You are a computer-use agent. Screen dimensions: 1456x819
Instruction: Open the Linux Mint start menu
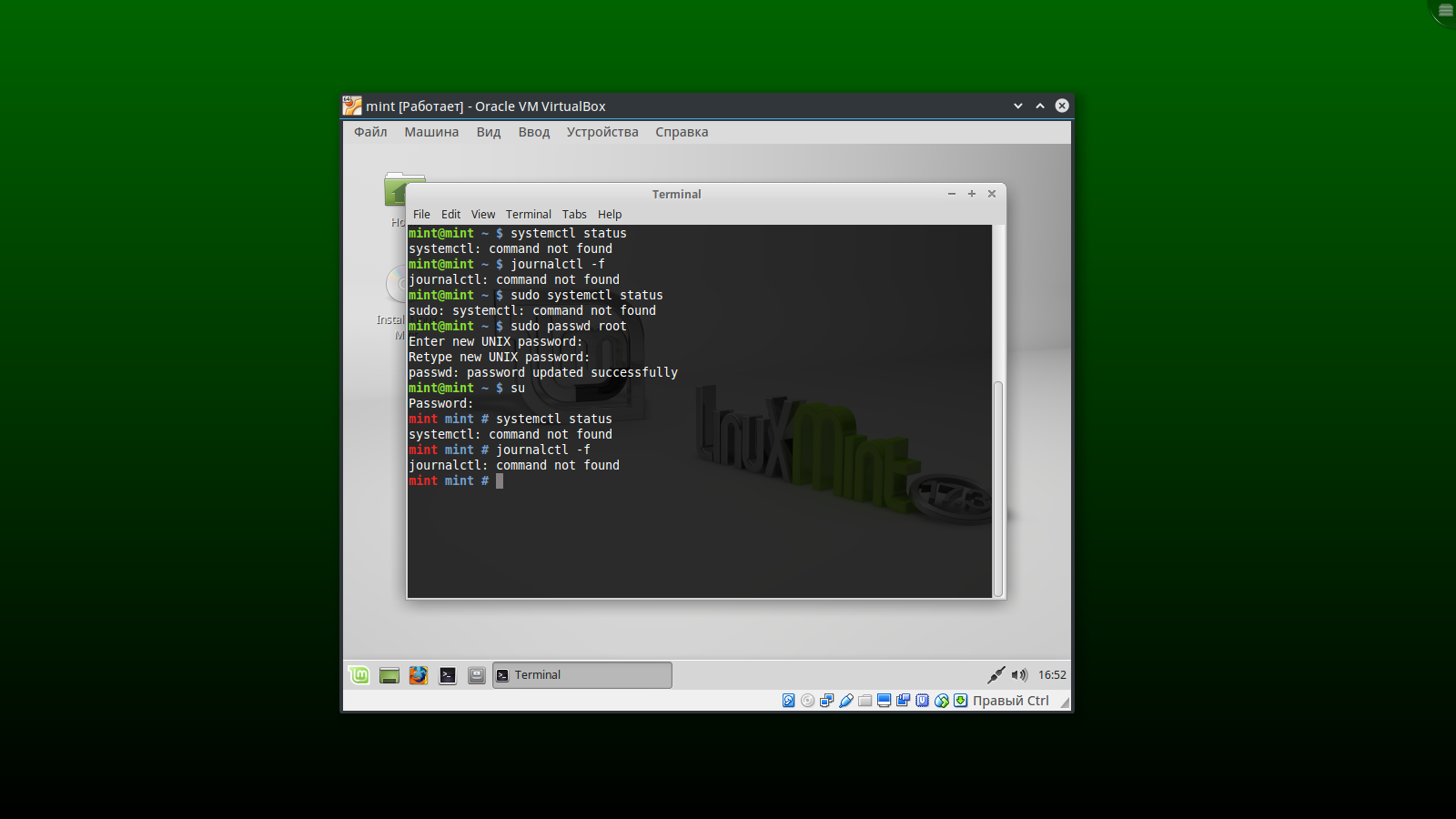(x=359, y=675)
